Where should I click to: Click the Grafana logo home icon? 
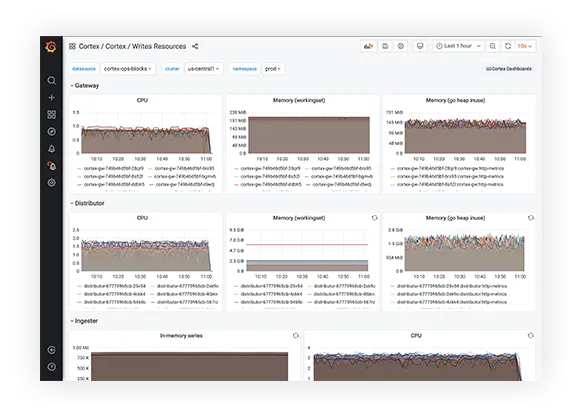(51, 47)
